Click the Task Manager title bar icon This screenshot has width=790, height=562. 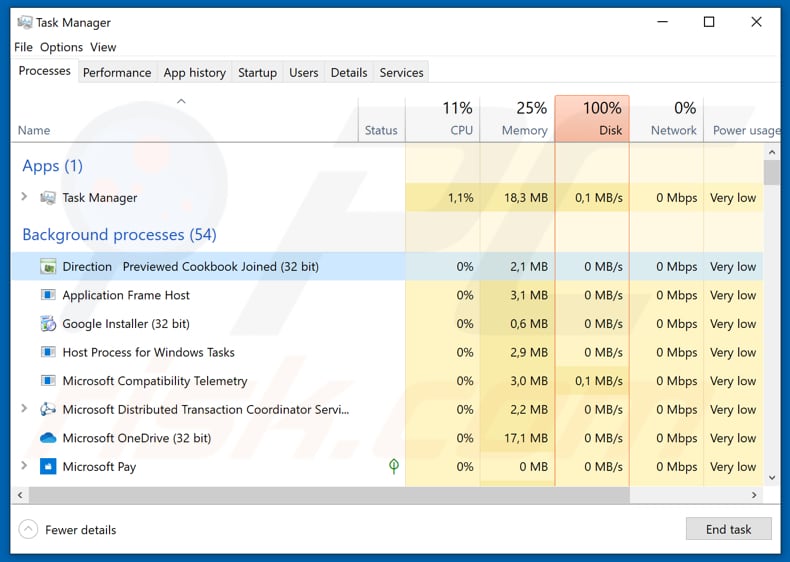pos(25,22)
